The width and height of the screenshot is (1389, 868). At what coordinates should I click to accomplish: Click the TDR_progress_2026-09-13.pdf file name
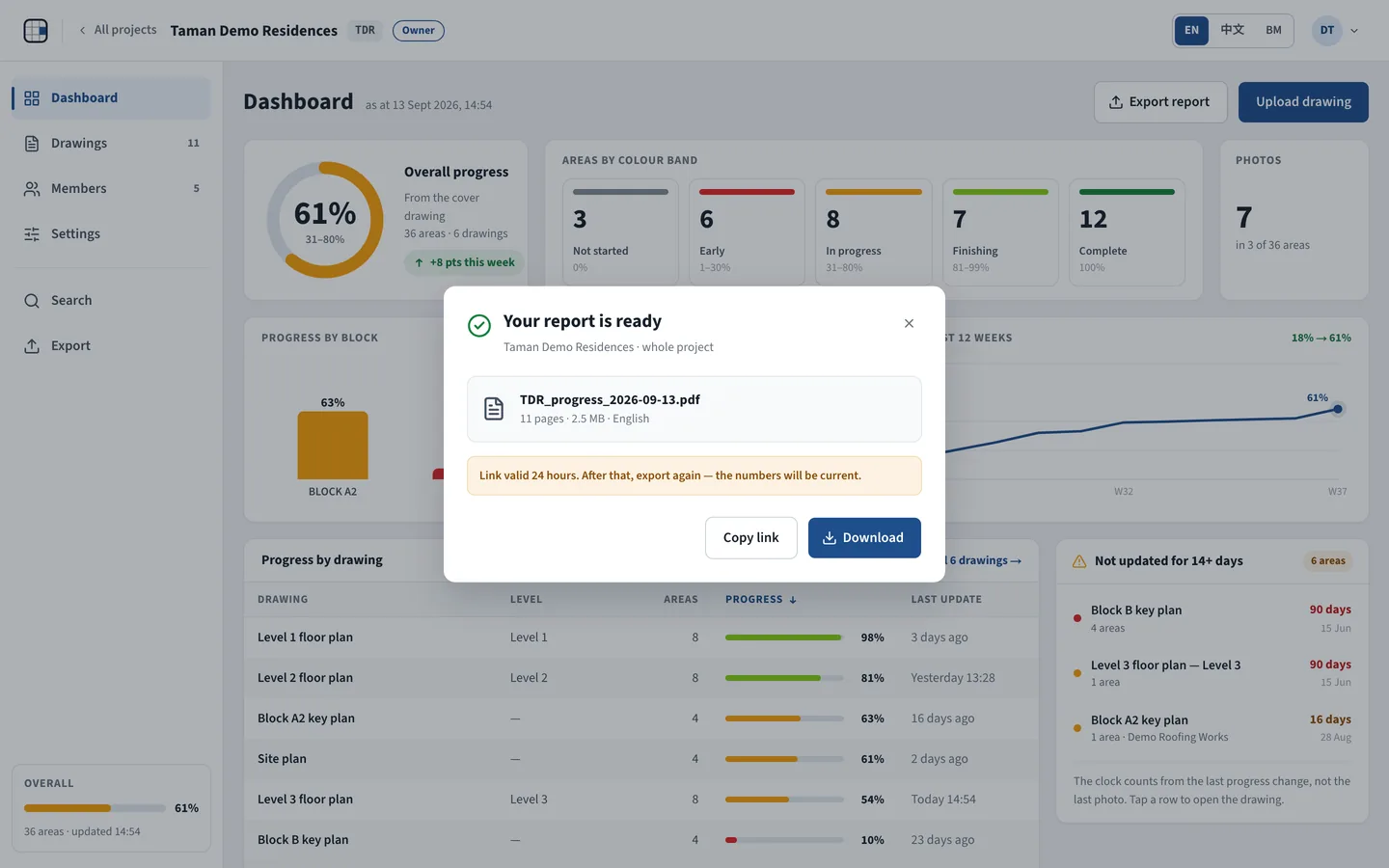coord(610,399)
